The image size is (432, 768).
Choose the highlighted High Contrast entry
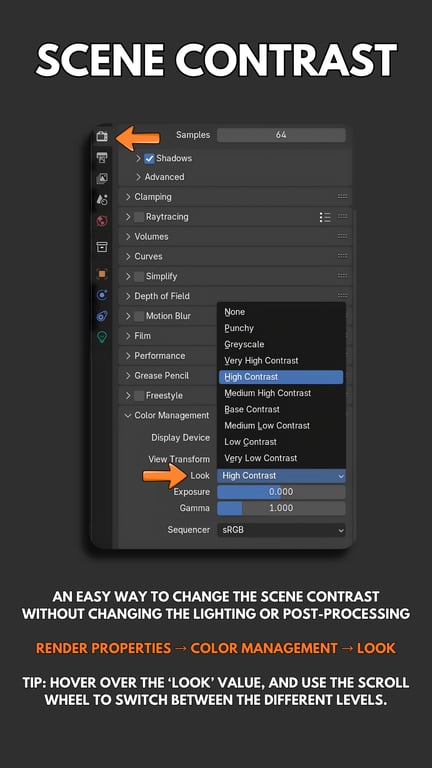point(281,377)
